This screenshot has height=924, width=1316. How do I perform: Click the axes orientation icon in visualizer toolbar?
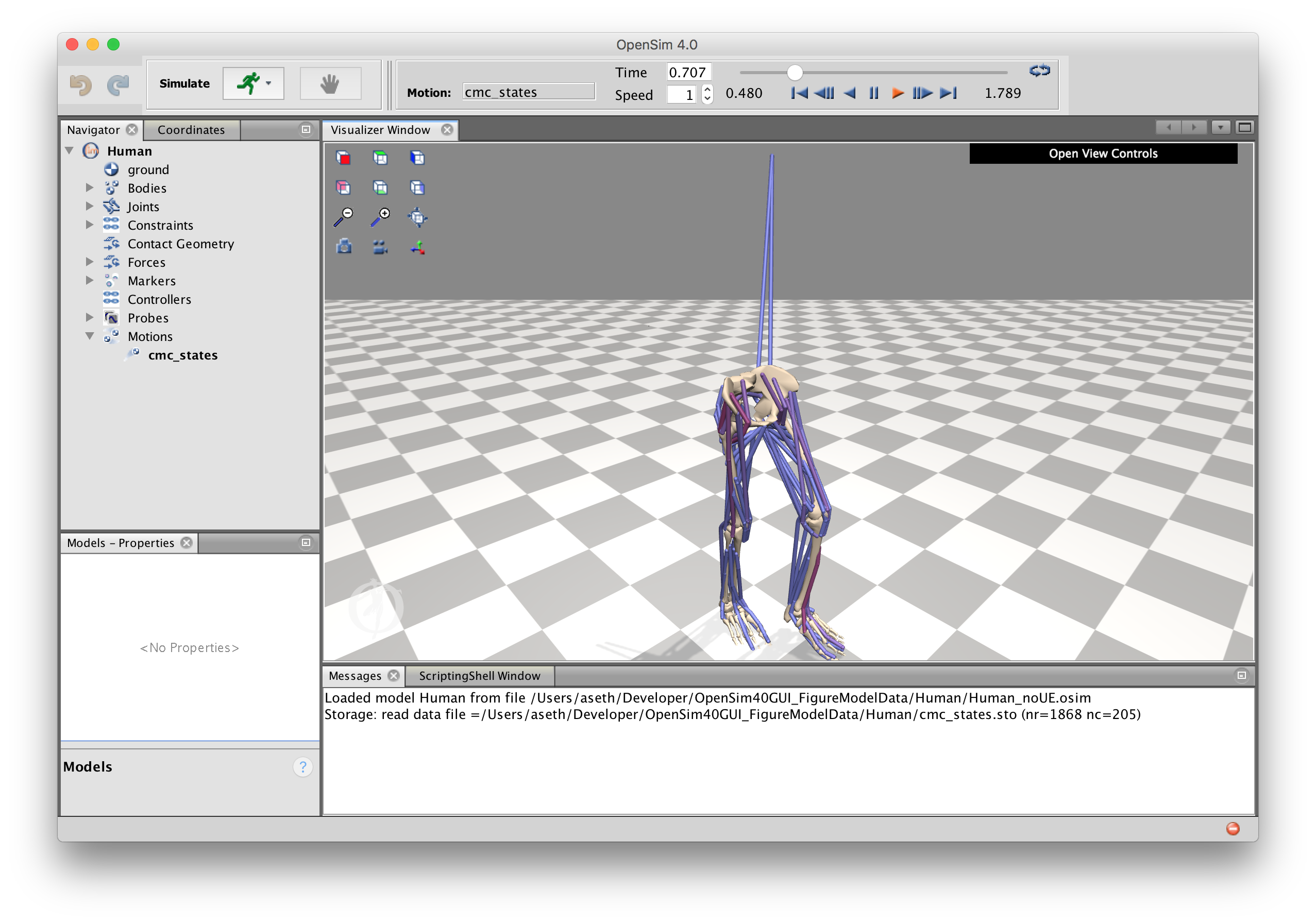pyautogui.click(x=417, y=246)
